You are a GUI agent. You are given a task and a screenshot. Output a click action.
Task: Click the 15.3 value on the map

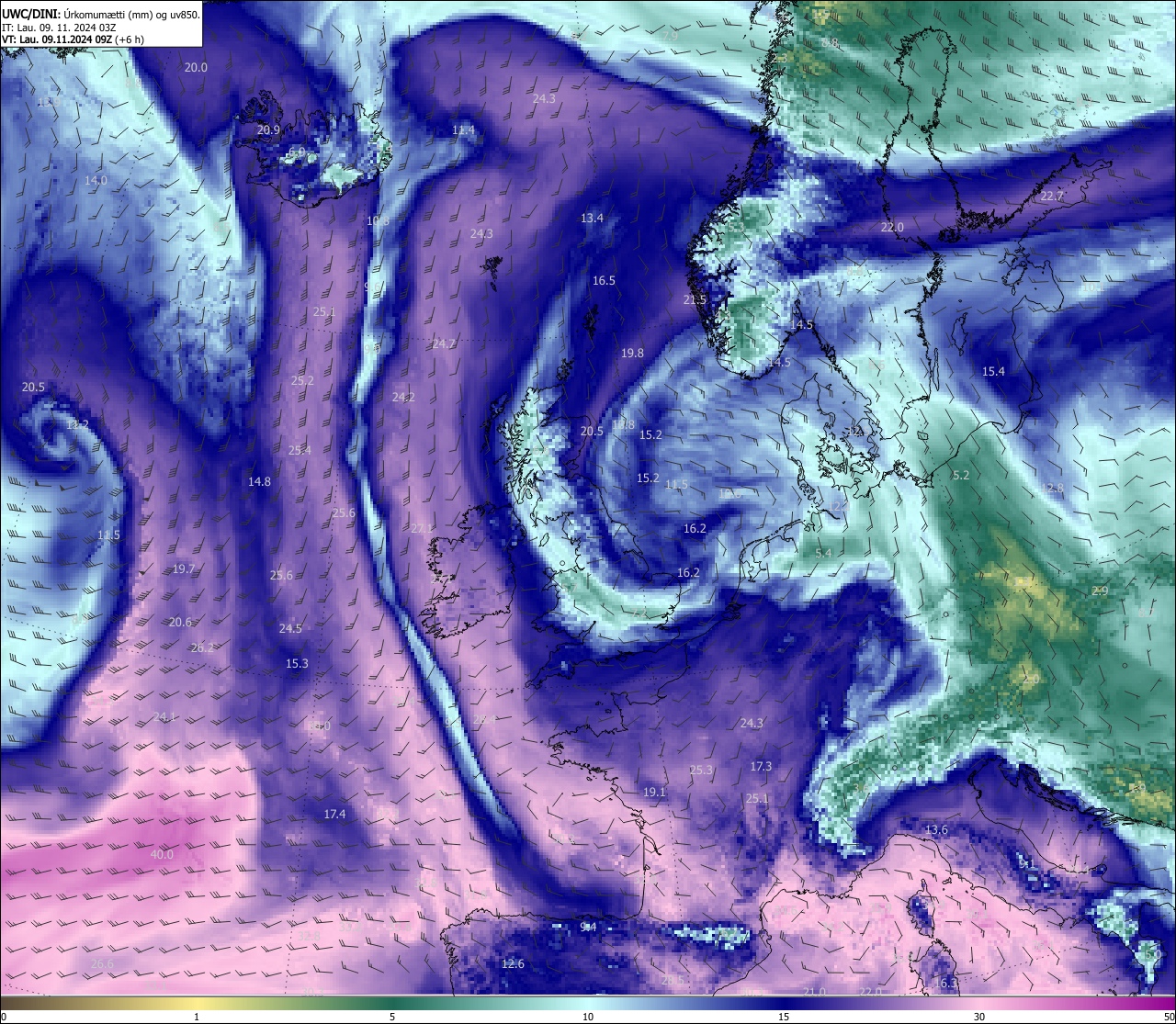[x=297, y=664]
